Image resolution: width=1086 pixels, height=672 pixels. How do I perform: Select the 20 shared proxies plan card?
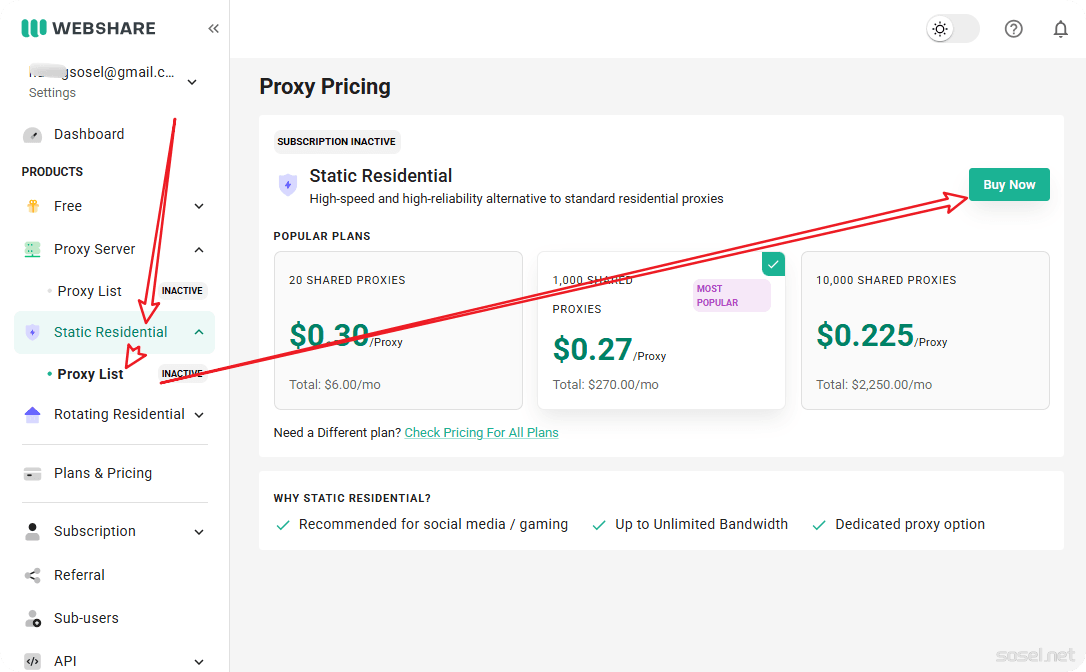pyautogui.click(x=398, y=330)
